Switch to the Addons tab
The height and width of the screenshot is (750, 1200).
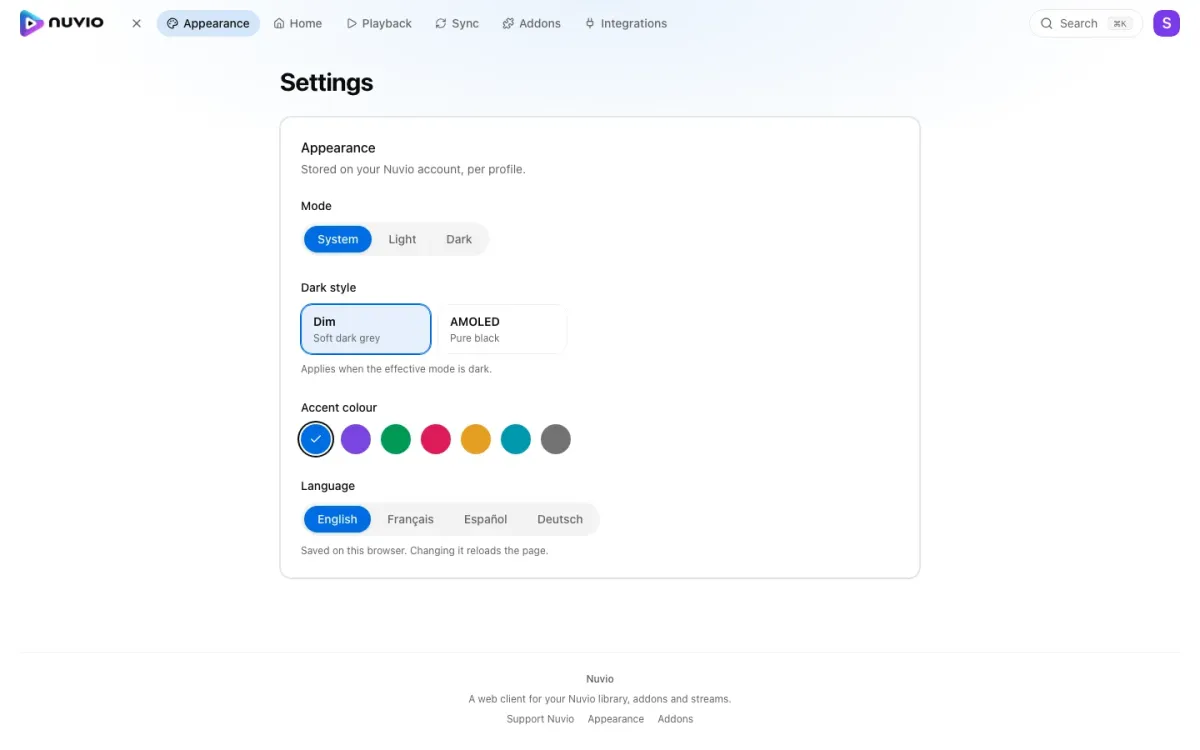tap(531, 23)
